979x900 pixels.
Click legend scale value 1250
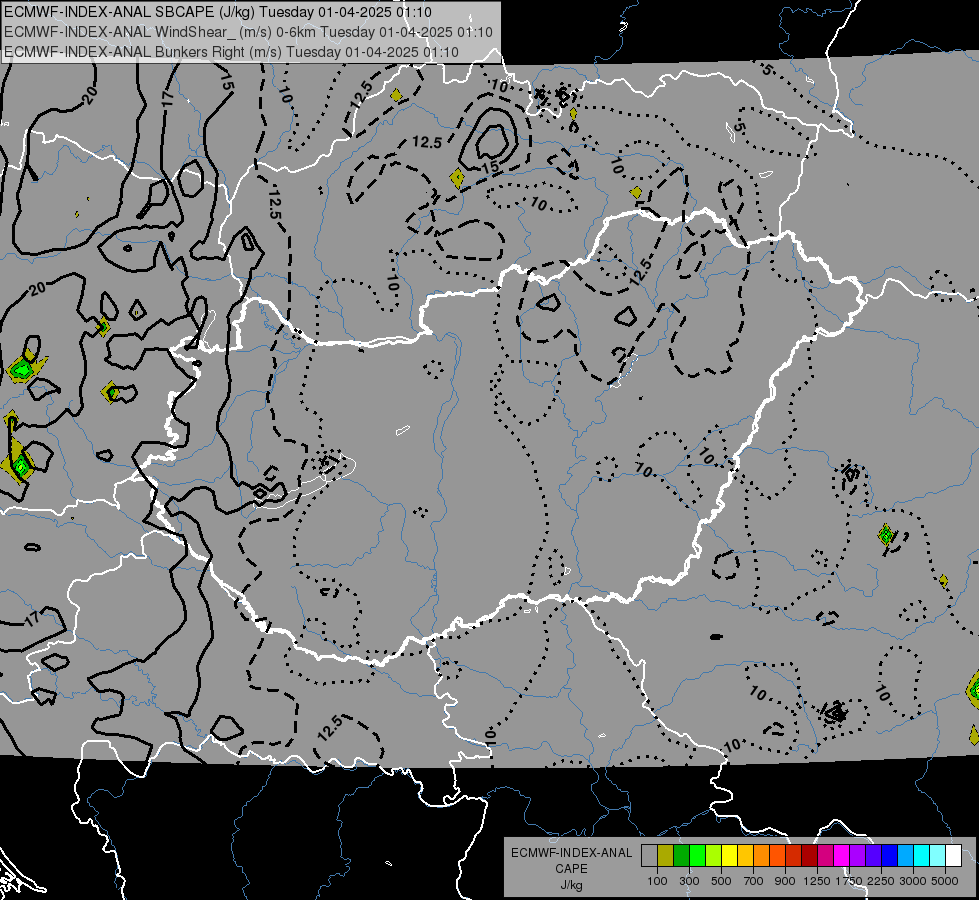tap(817, 881)
